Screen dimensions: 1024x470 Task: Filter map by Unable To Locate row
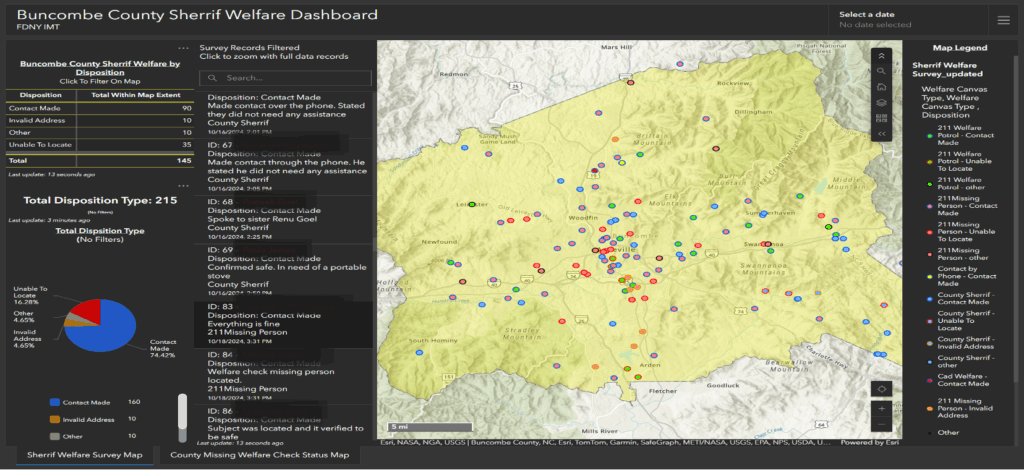(100, 145)
